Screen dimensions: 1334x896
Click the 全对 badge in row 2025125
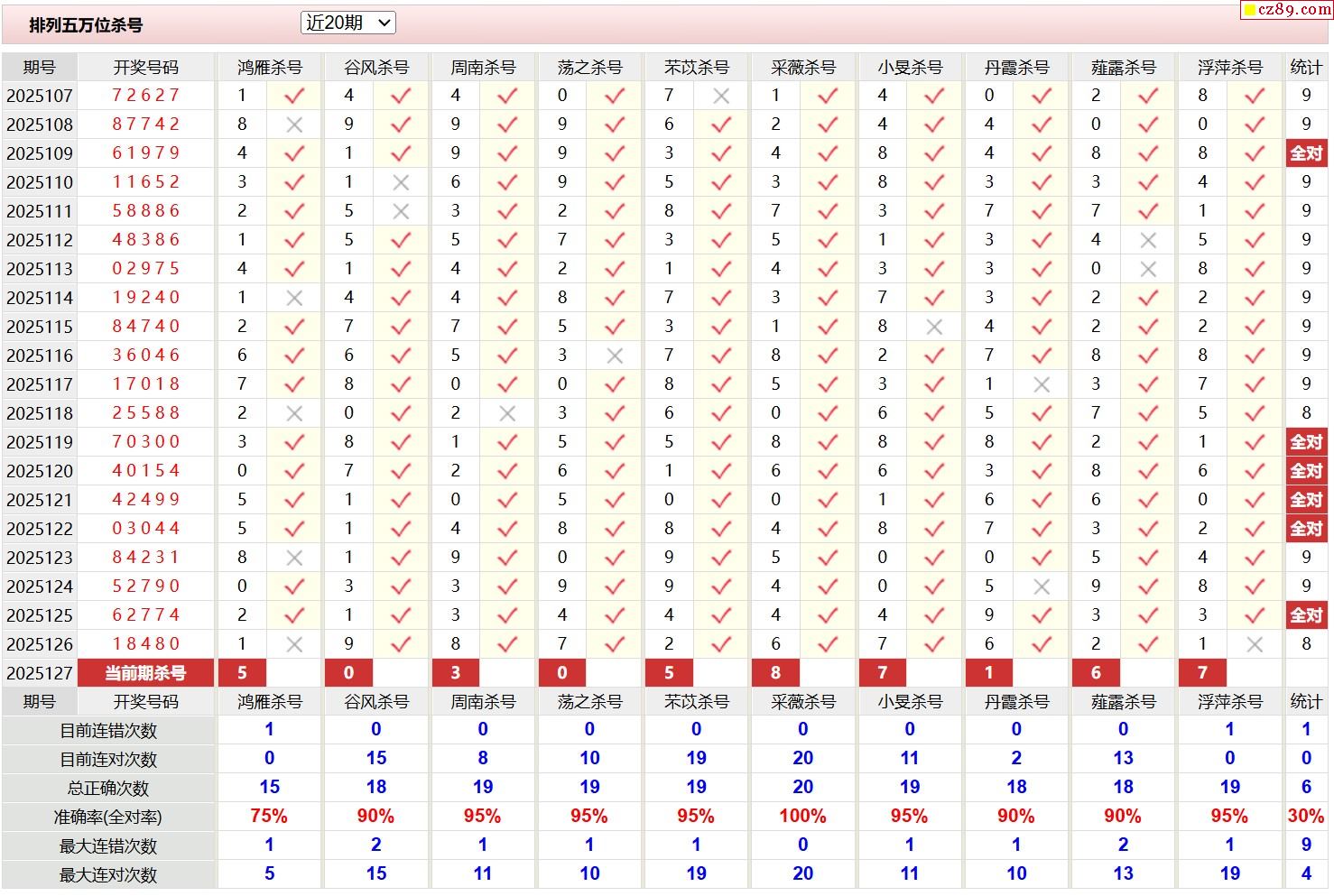[1306, 615]
